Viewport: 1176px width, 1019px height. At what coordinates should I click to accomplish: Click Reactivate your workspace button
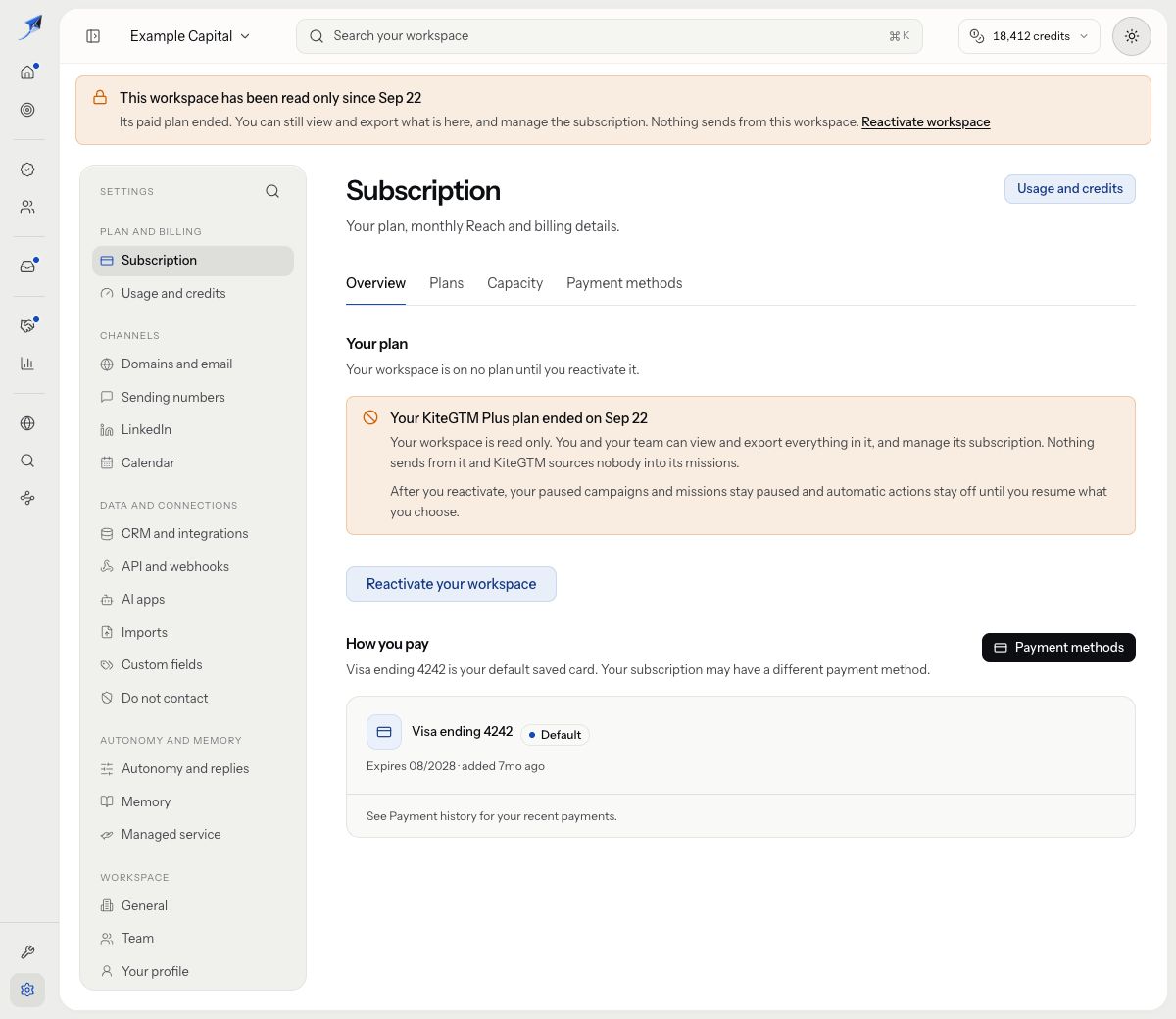(451, 584)
